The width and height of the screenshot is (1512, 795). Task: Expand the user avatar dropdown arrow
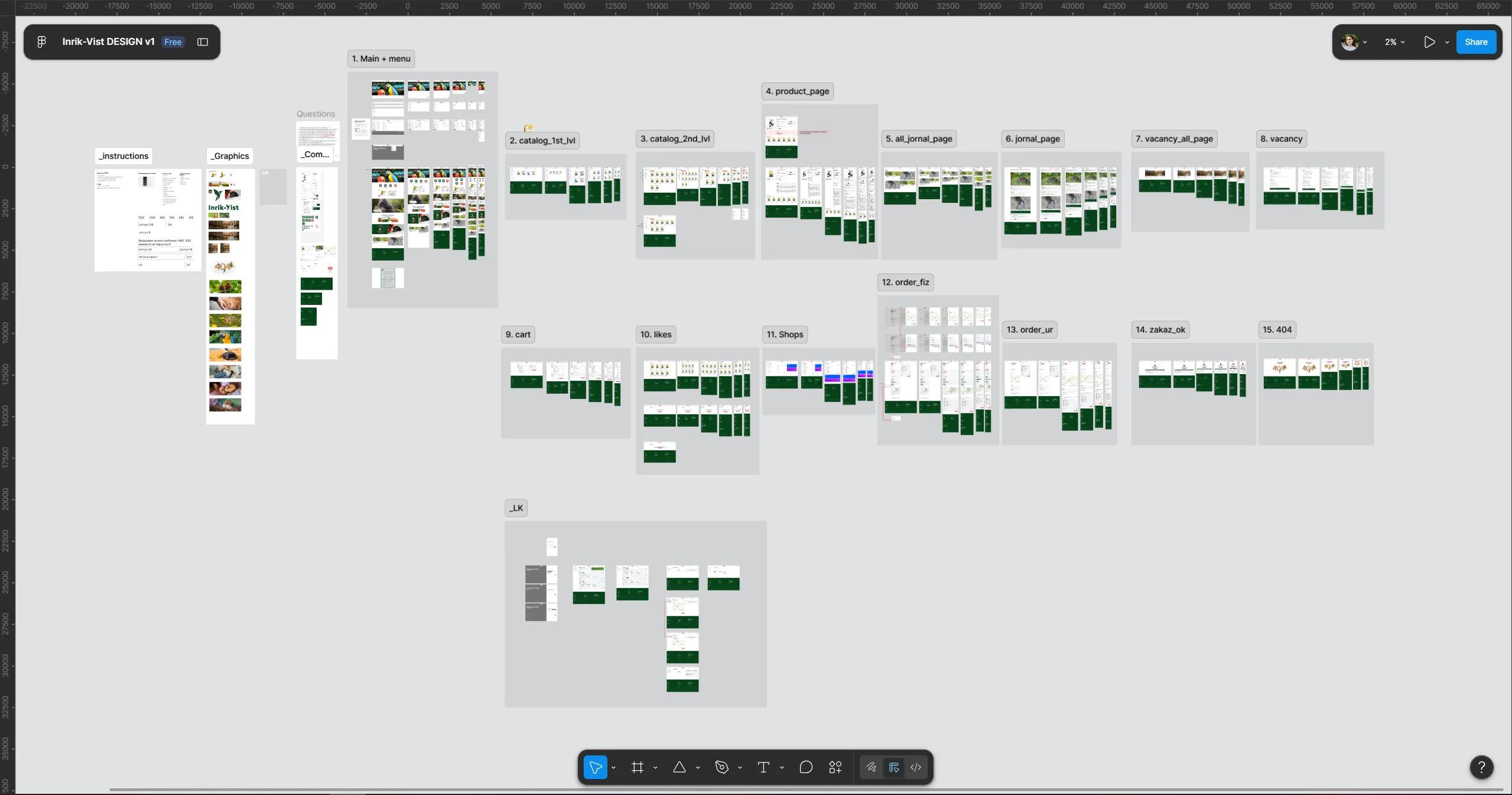[1365, 43]
